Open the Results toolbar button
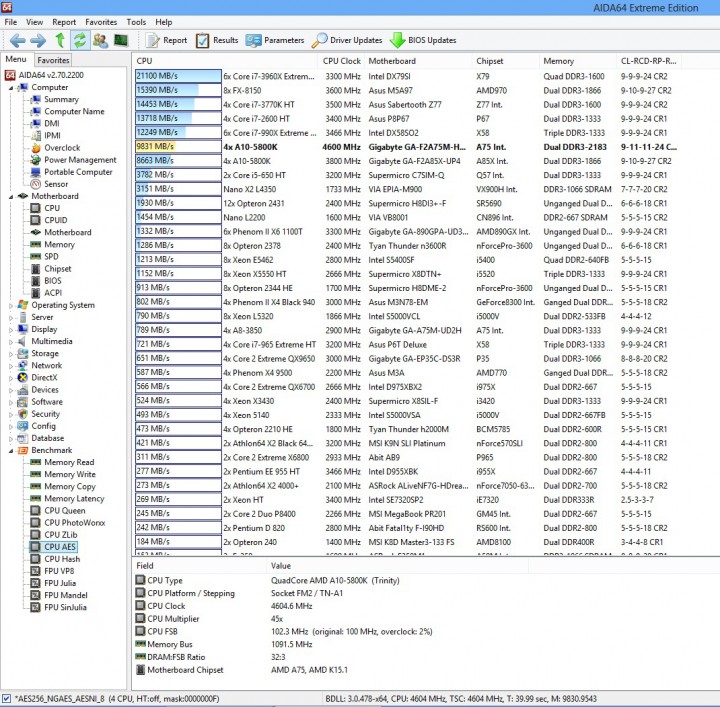The width and height of the screenshot is (720, 707). (x=217, y=40)
